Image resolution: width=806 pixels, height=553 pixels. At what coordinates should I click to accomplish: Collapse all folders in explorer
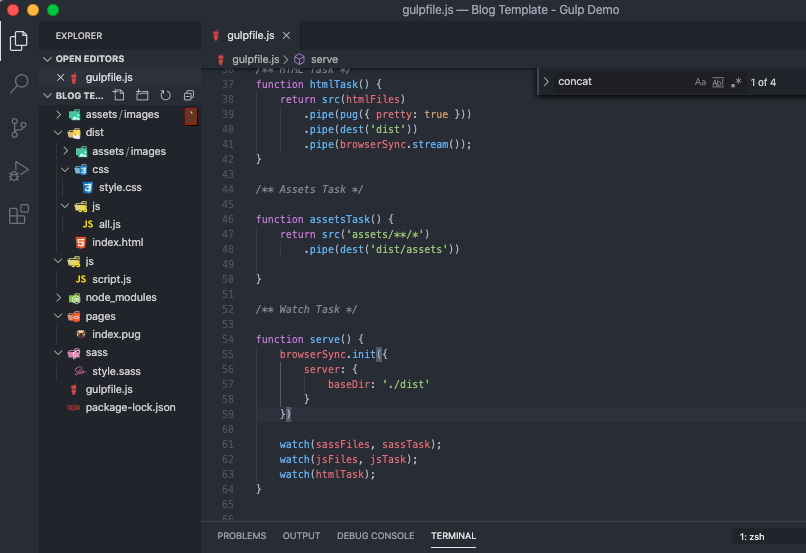pyautogui.click(x=188, y=96)
